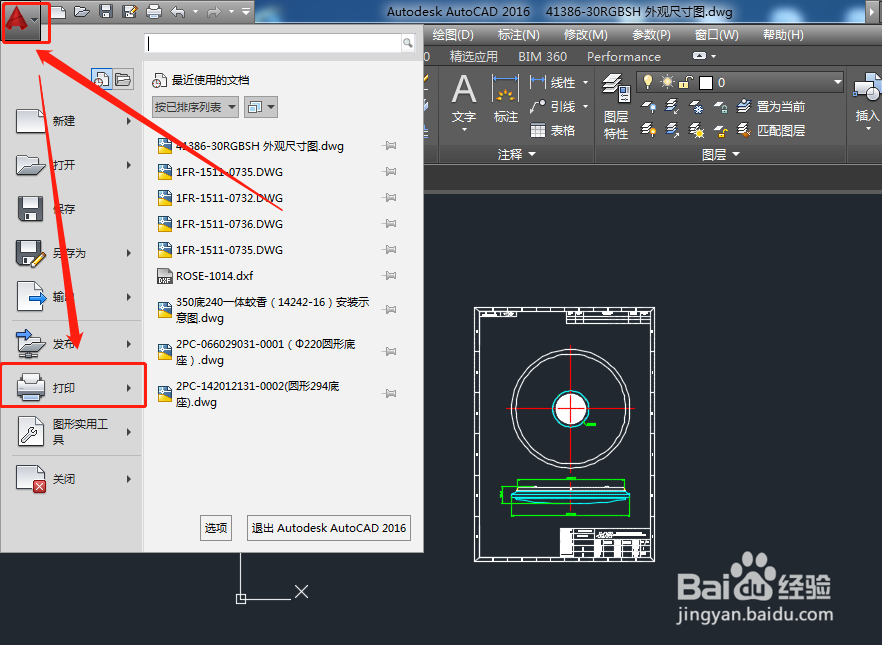Open 图层特性 layer properties manager
Viewport: 882px width, 645px height.
point(616,106)
